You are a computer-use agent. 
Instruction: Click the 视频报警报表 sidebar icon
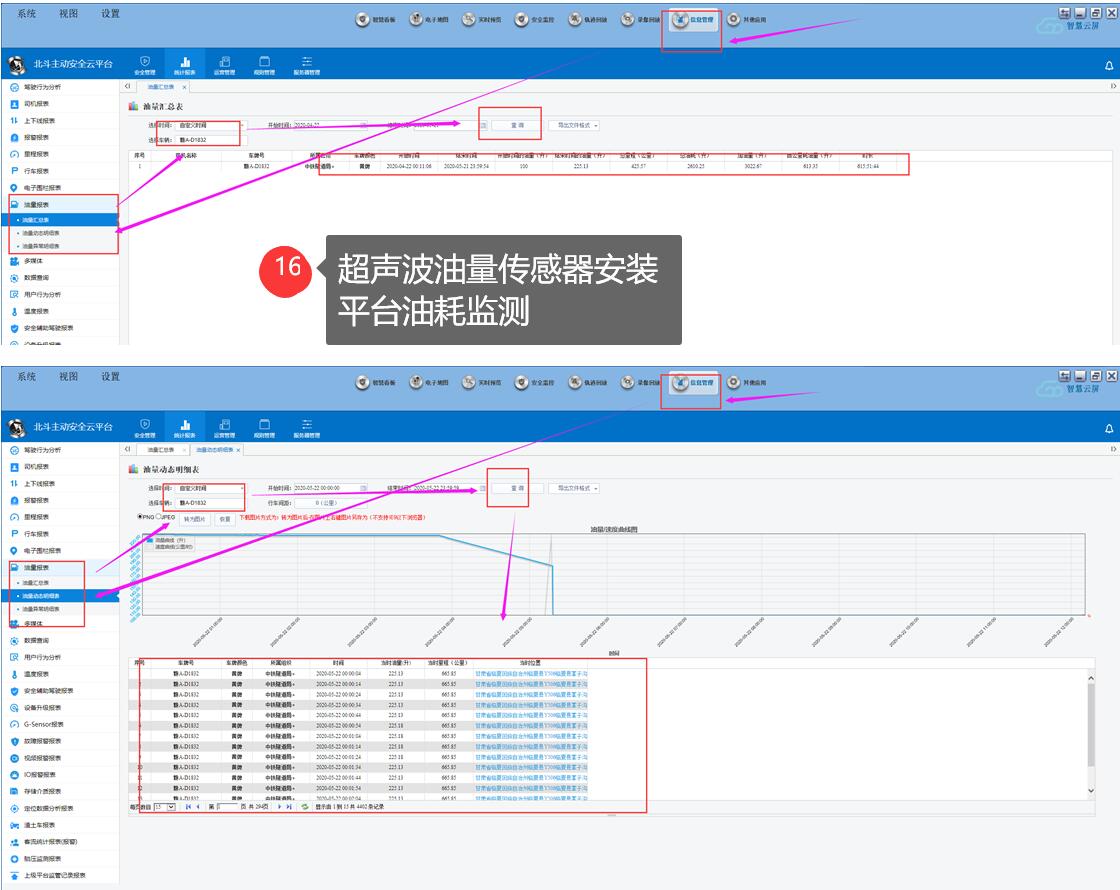(x=14, y=758)
